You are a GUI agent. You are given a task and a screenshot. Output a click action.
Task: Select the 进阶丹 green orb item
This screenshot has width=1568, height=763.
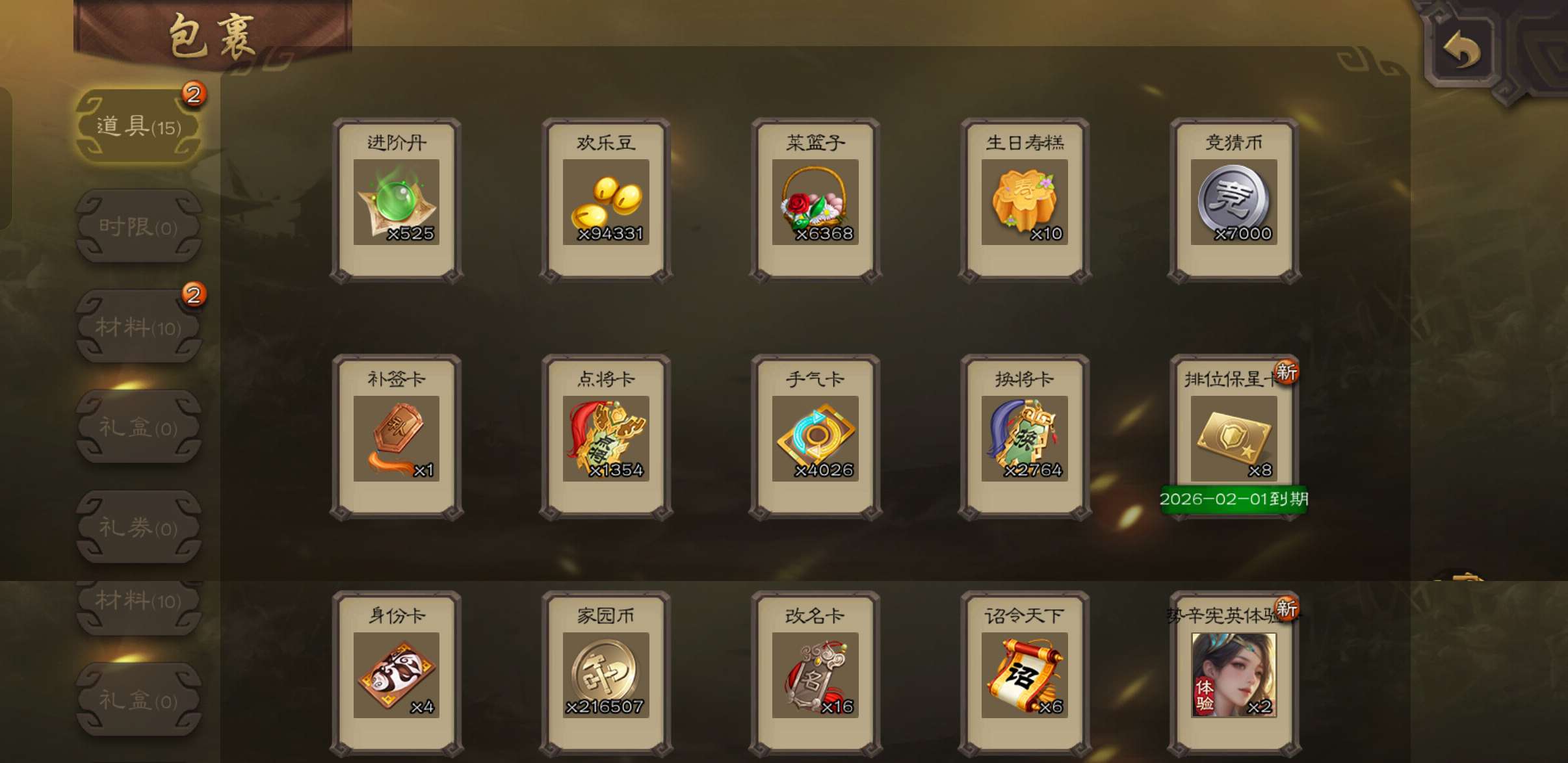pos(397,201)
